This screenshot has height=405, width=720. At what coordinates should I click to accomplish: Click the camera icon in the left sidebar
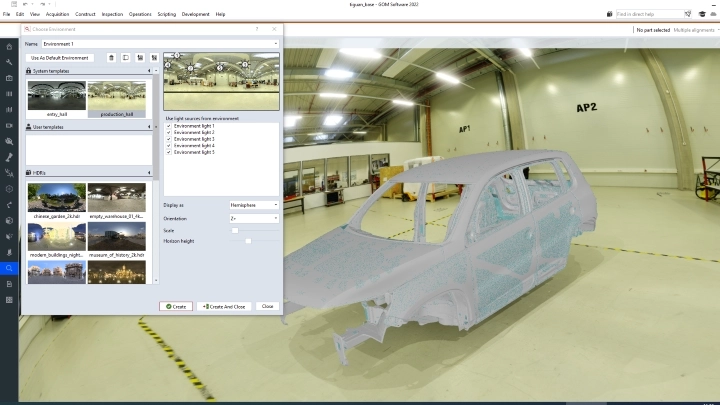(9, 78)
